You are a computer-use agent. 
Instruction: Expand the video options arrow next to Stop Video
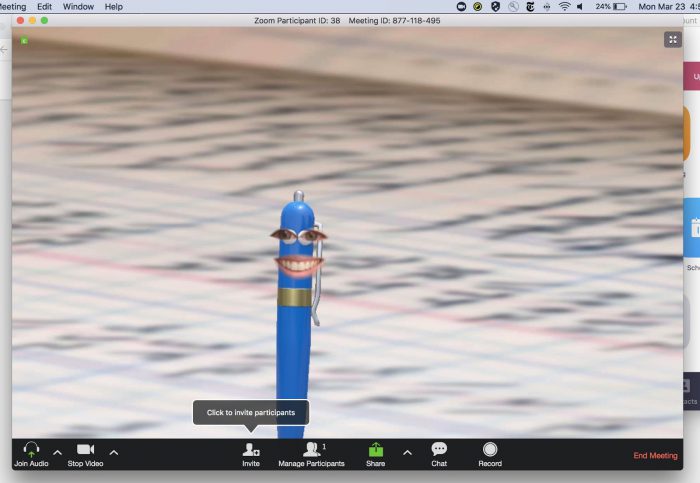click(x=113, y=453)
